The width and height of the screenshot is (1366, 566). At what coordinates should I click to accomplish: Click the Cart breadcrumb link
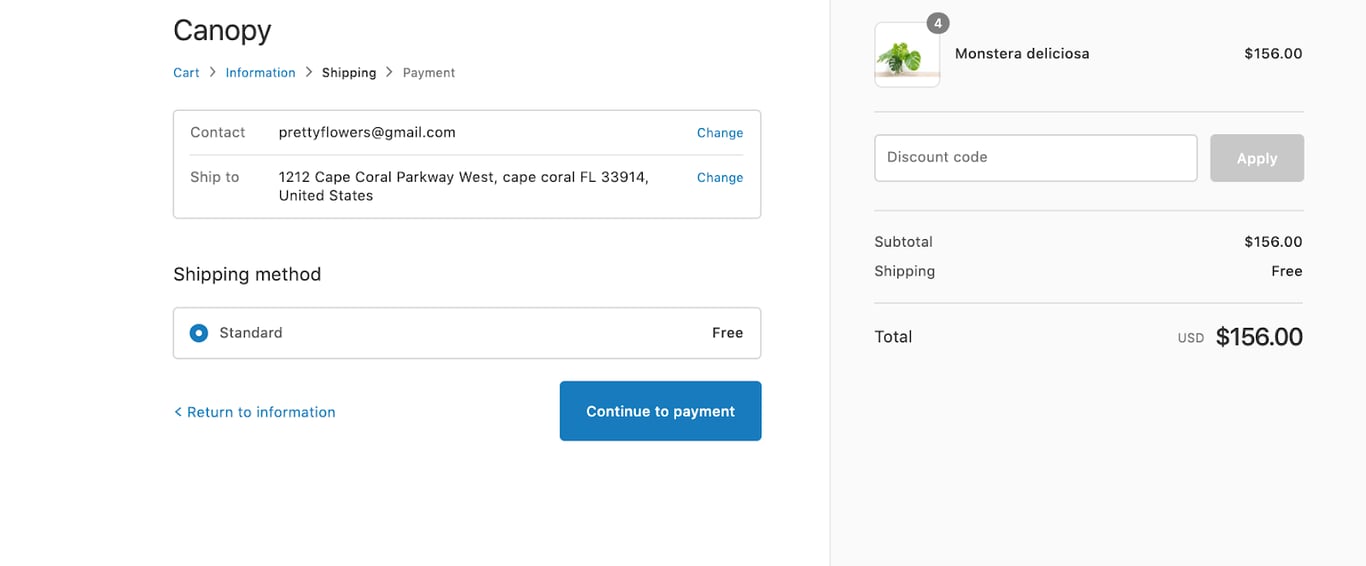(x=186, y=73)
